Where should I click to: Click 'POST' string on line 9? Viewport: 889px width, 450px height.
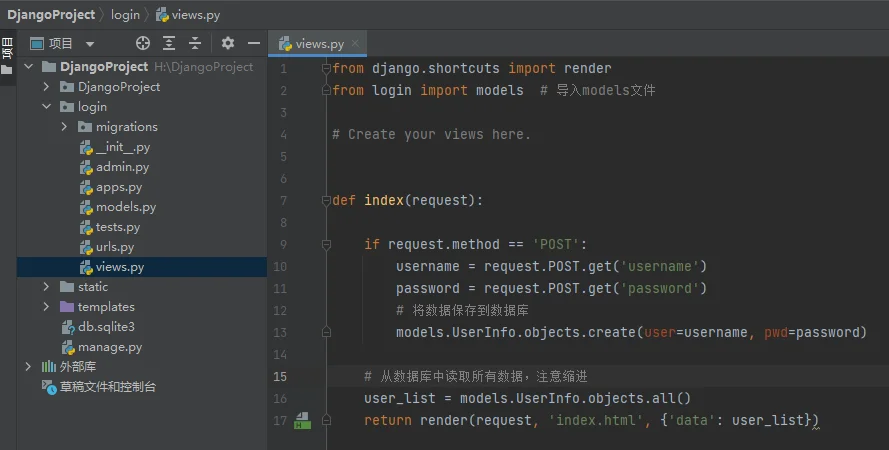point(556,244)
